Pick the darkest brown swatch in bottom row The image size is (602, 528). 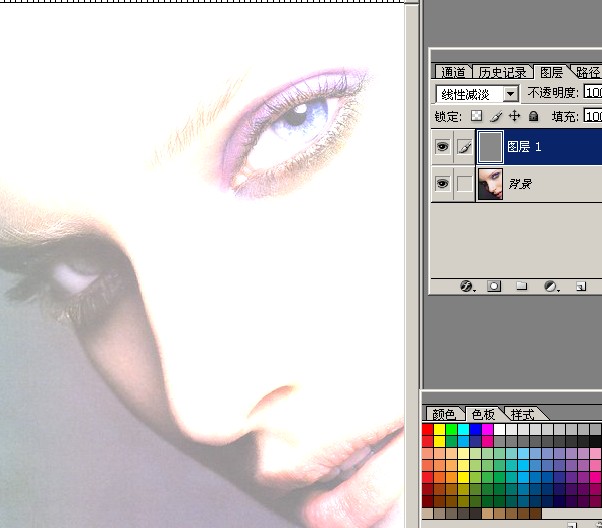coord(535,513)
